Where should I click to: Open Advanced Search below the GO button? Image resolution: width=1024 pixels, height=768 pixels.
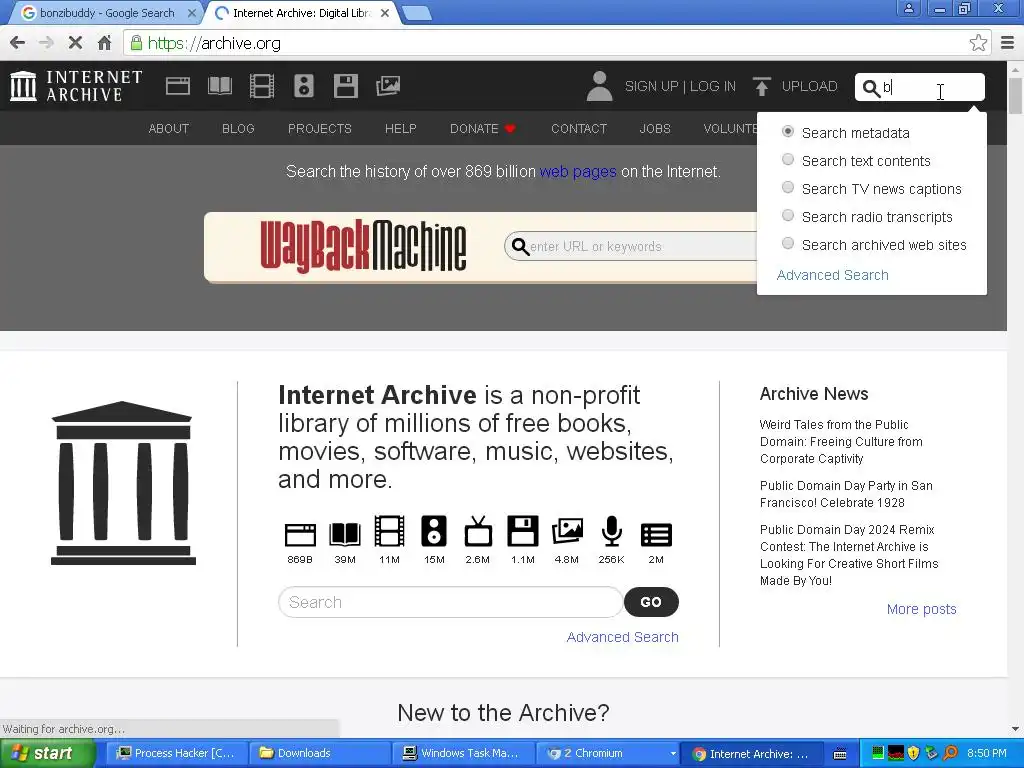[622, 637]
